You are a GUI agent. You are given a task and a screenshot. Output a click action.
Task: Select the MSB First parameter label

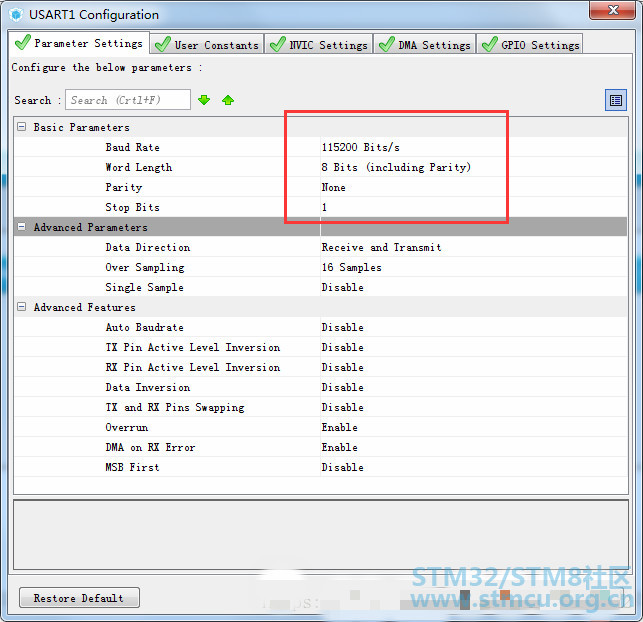[x=132, y=467]
